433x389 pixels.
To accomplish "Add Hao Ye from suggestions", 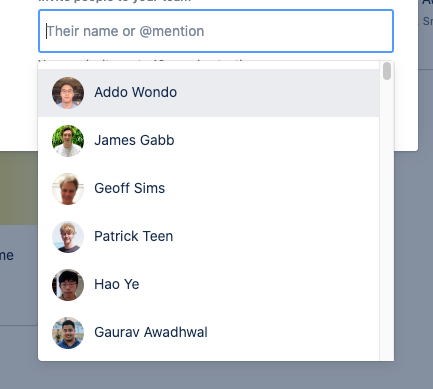I will tap(209, 285).
